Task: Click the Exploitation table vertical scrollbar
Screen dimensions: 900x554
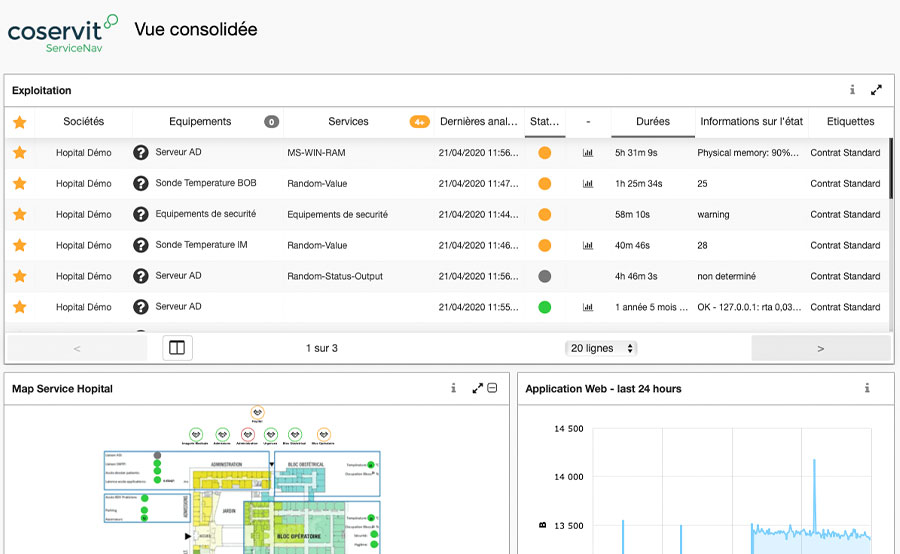Action: click(x=891, y=168)
